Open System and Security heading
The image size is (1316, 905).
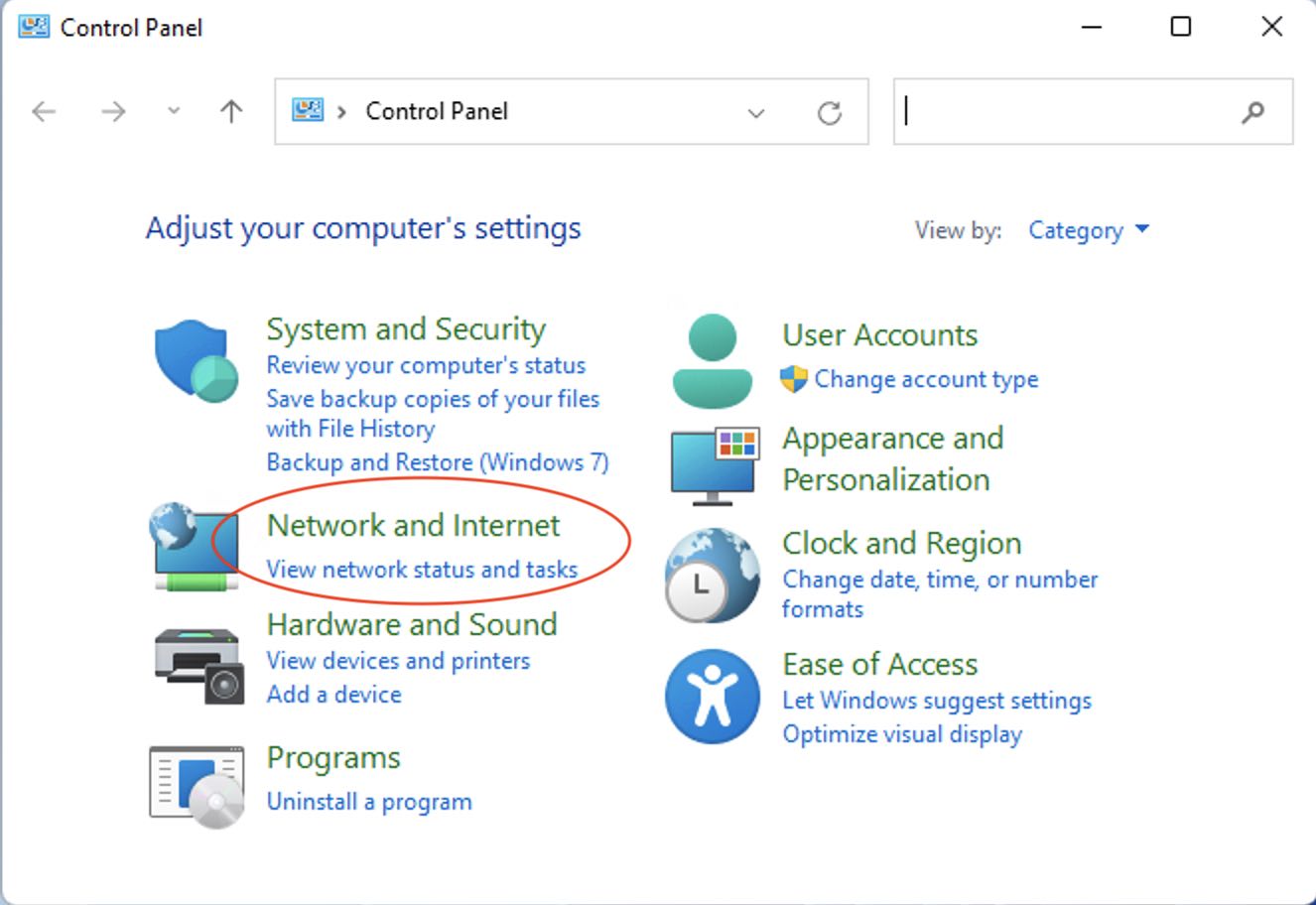406,329
